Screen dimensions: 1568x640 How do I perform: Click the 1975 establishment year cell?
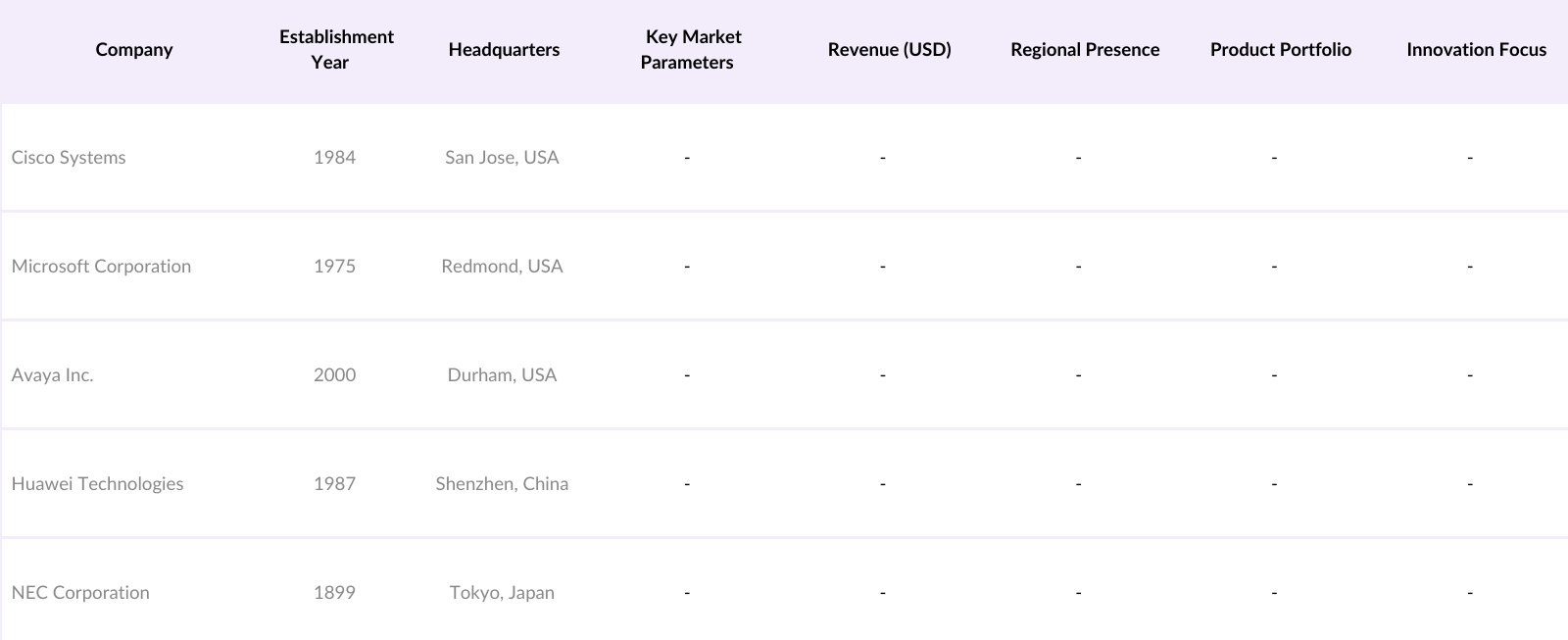pos(334,267)
